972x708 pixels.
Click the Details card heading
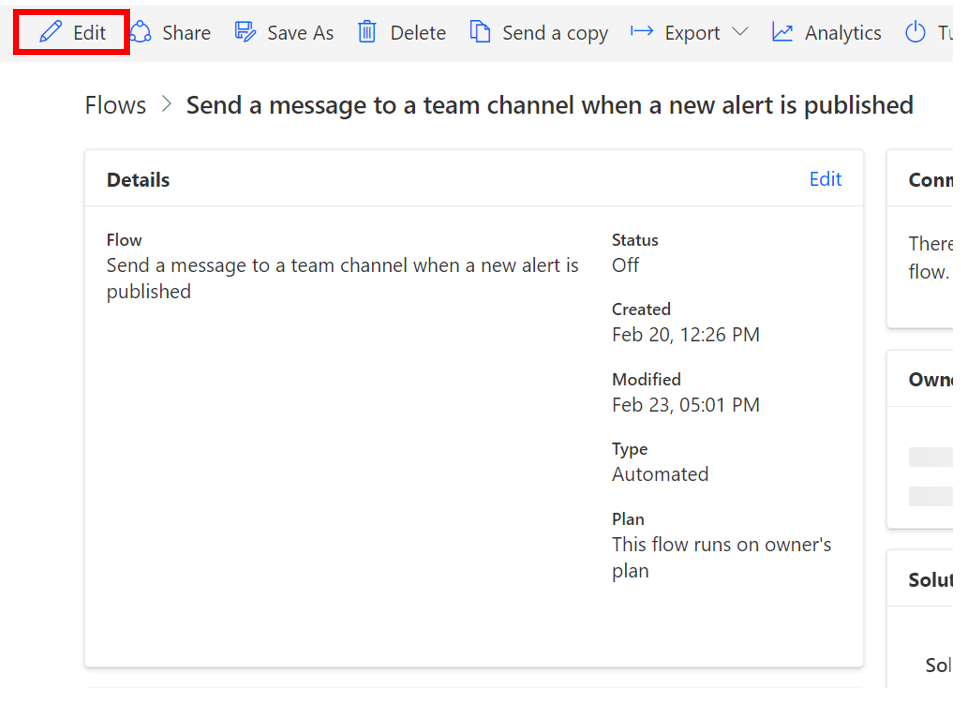point(138,180)
